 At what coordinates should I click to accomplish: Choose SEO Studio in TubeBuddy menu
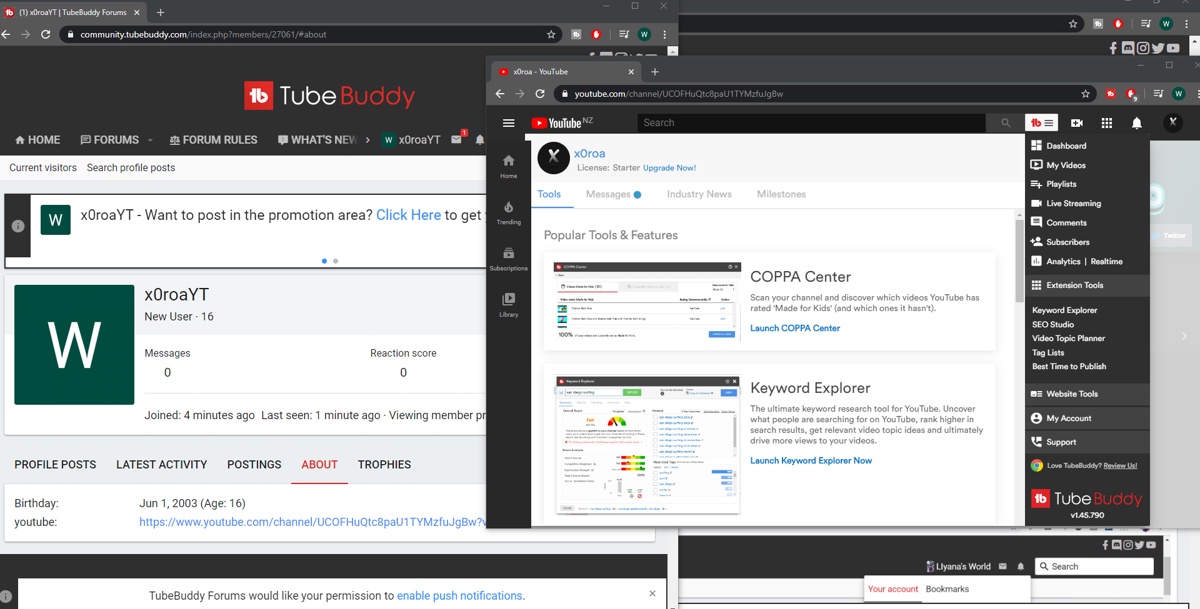pyautogui.click(x=1053, y=324)
